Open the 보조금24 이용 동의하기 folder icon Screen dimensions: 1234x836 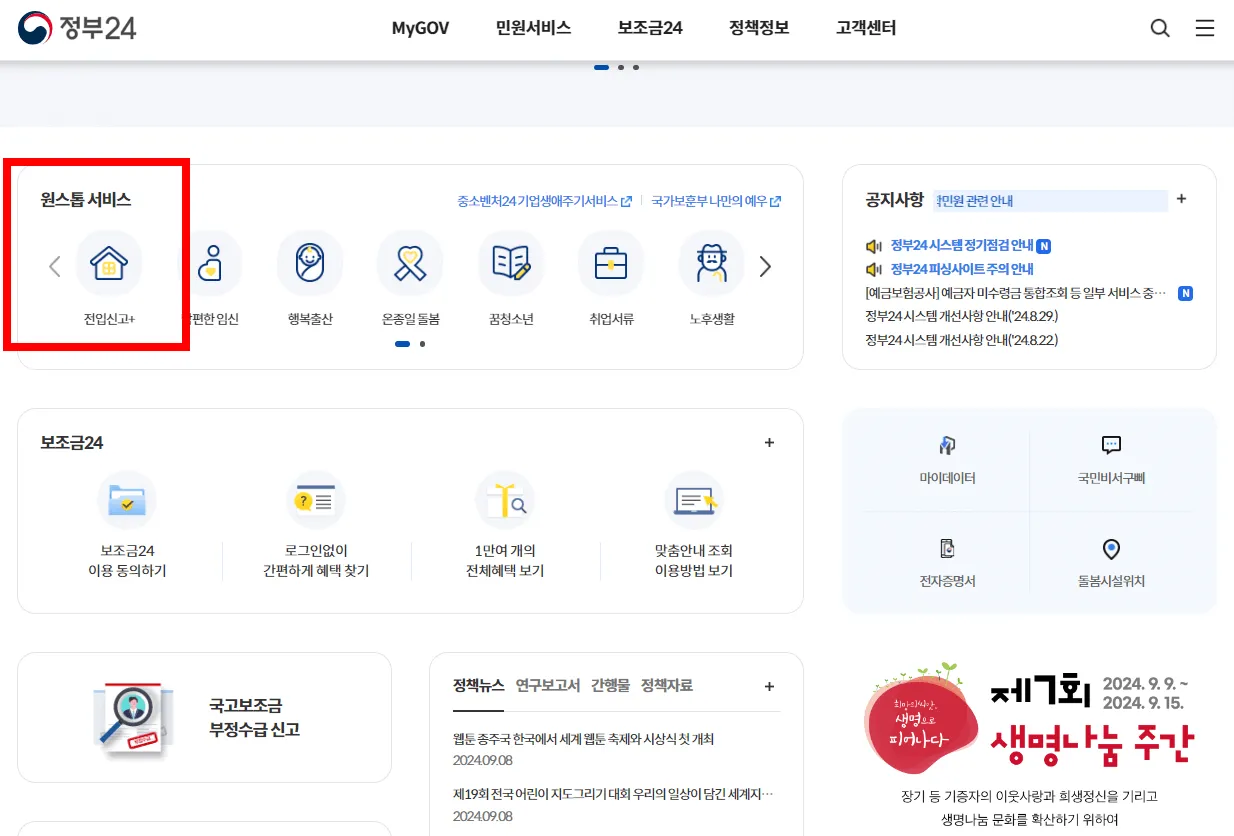127,500
